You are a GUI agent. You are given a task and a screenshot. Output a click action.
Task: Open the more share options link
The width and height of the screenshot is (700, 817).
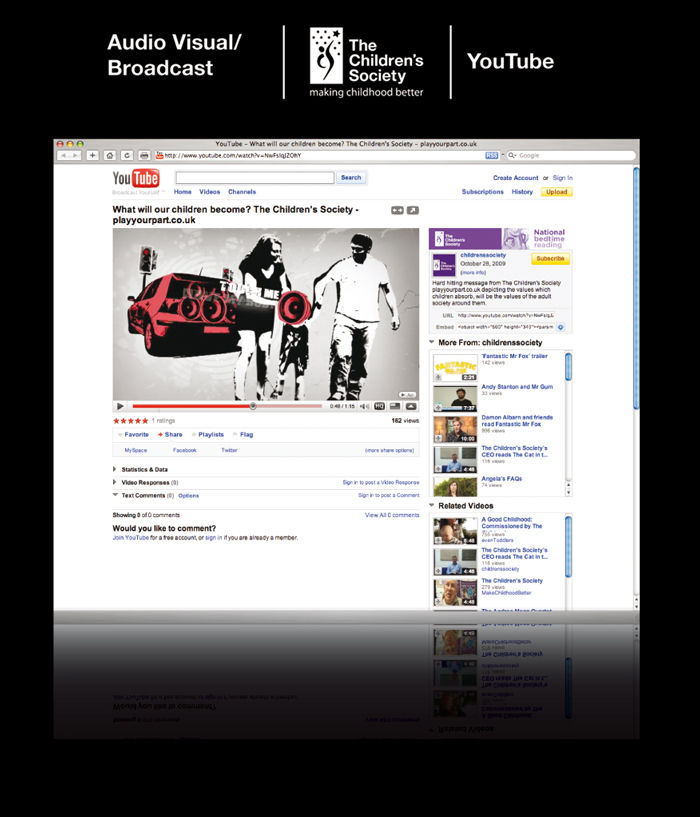389,450
